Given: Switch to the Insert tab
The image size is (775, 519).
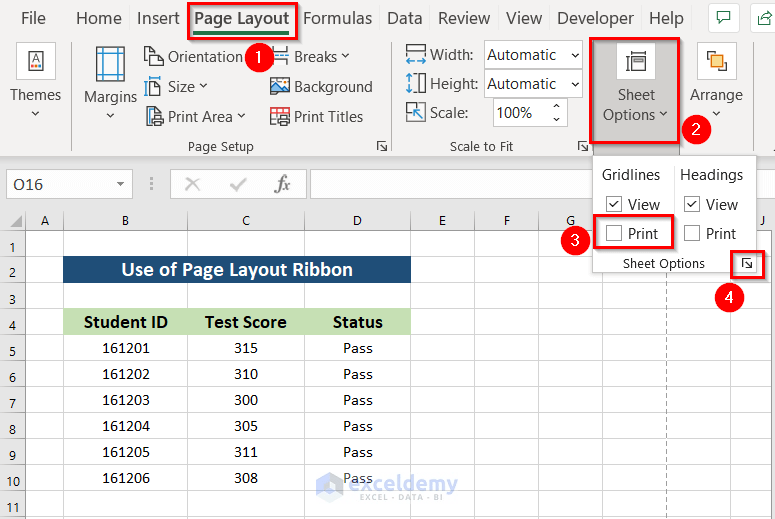Looking at the screenshot, I should 158,18.
